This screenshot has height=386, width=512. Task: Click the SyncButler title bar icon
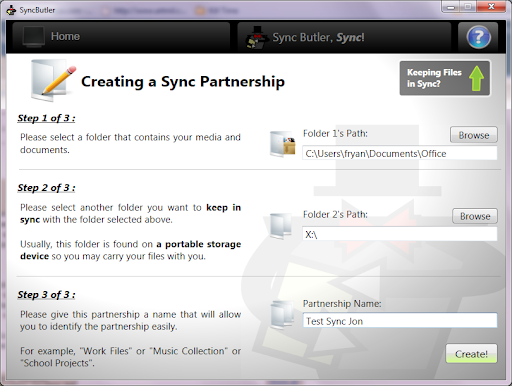[11, 10]
